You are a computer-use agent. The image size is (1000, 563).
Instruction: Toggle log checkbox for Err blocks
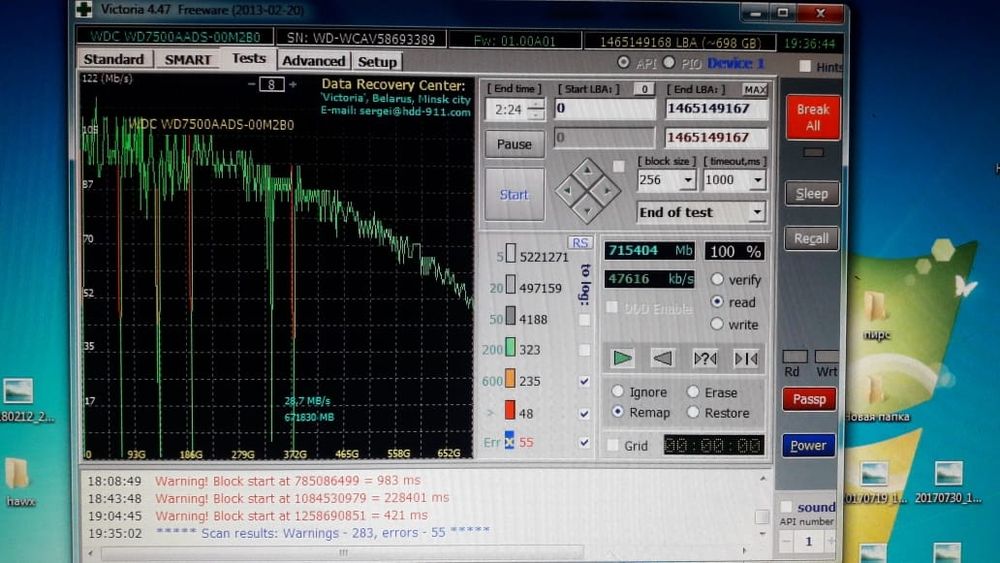[584, 442]
